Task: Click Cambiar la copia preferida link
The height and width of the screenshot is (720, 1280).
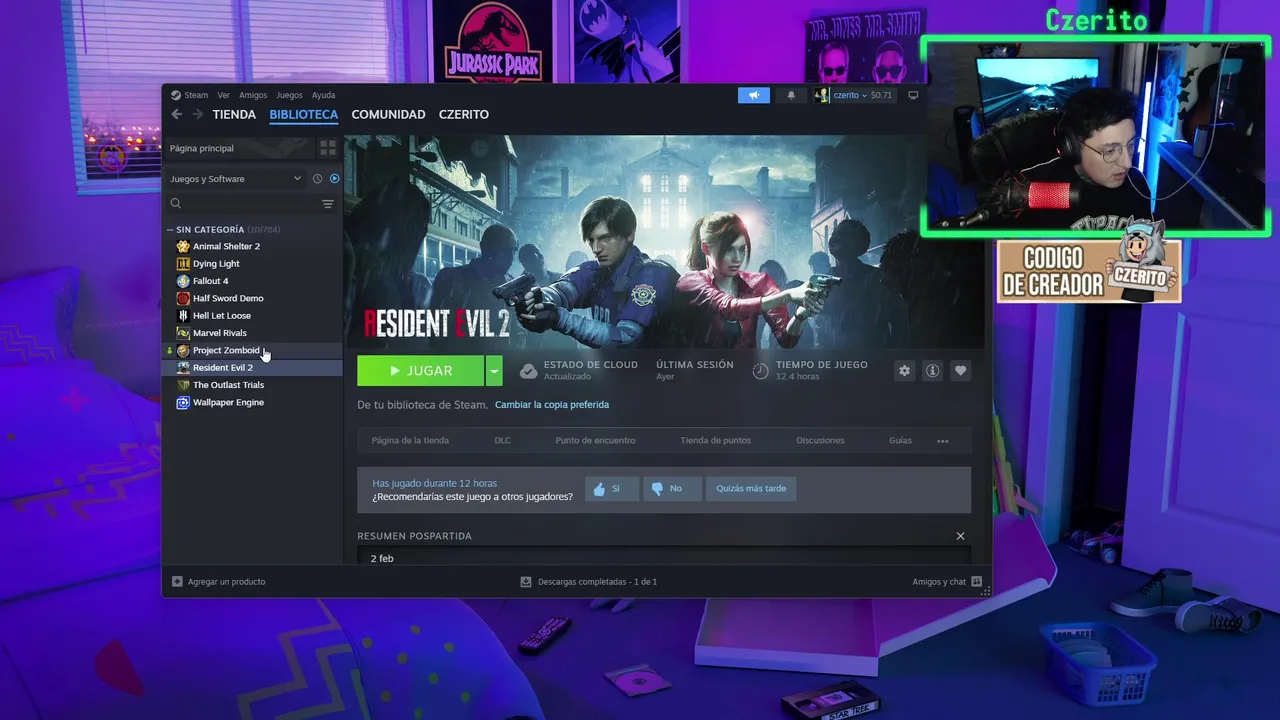Action: [552, 405]
